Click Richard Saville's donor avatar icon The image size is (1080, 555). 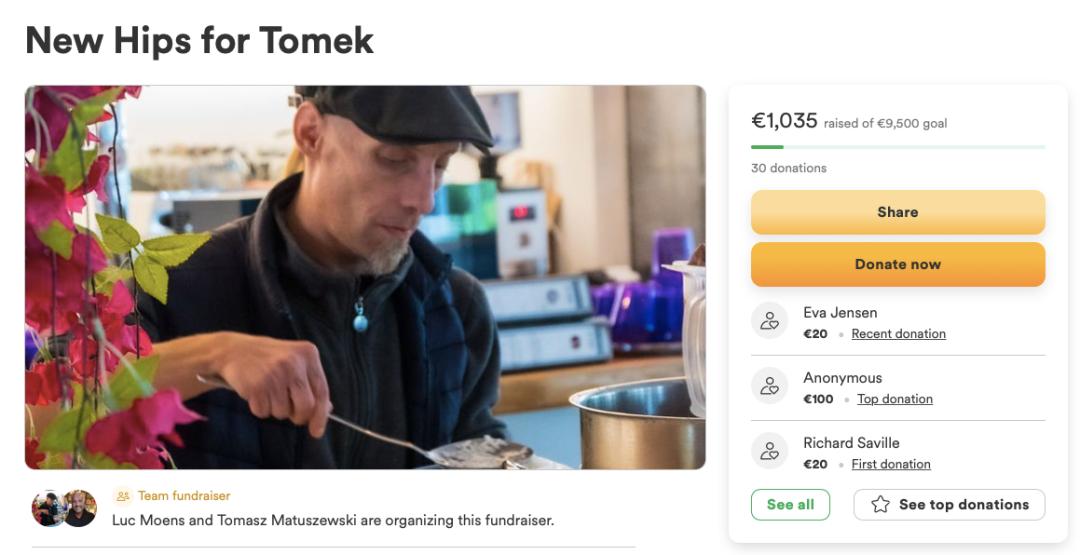point(769,451)
